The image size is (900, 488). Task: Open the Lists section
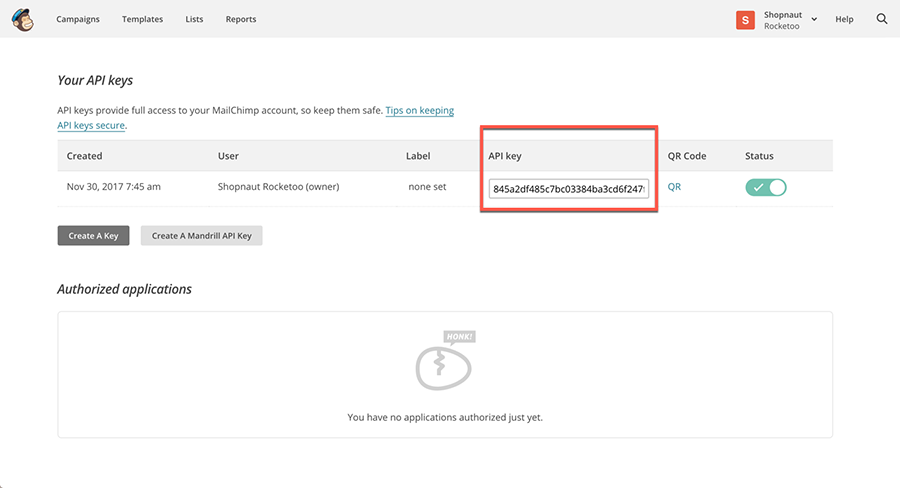[194, 19]
